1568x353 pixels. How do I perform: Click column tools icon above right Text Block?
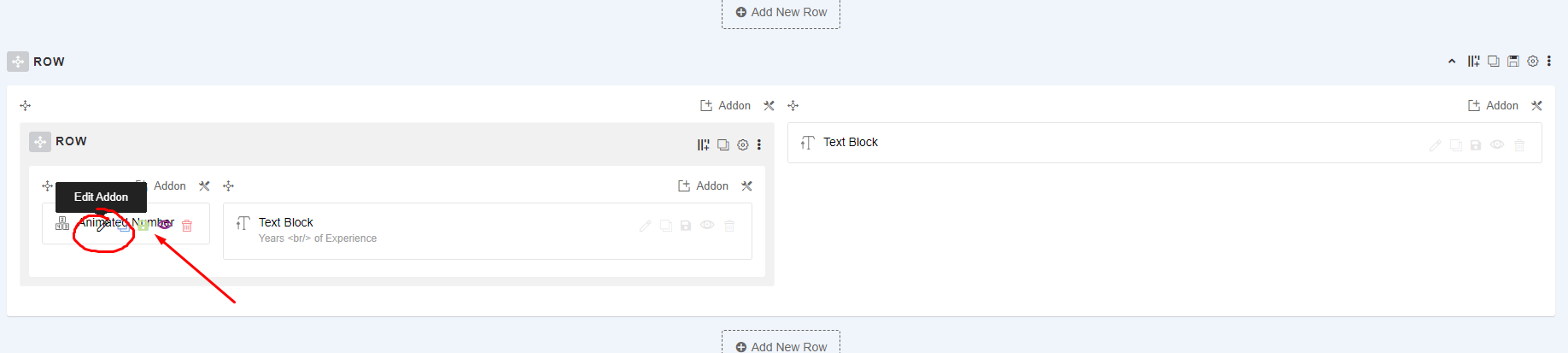[x=1536, y=106]
